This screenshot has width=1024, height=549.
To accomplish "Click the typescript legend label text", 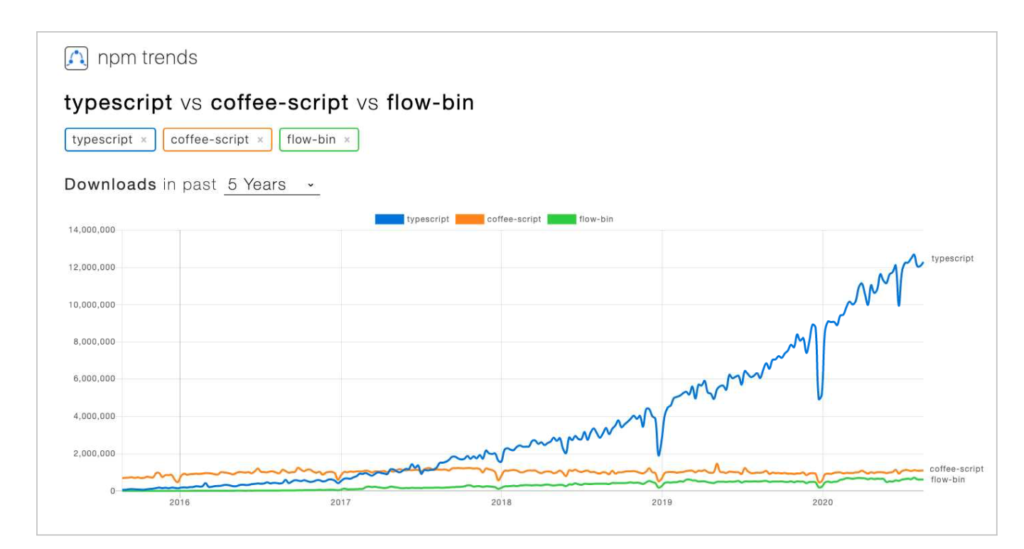I will click(428, 219).
